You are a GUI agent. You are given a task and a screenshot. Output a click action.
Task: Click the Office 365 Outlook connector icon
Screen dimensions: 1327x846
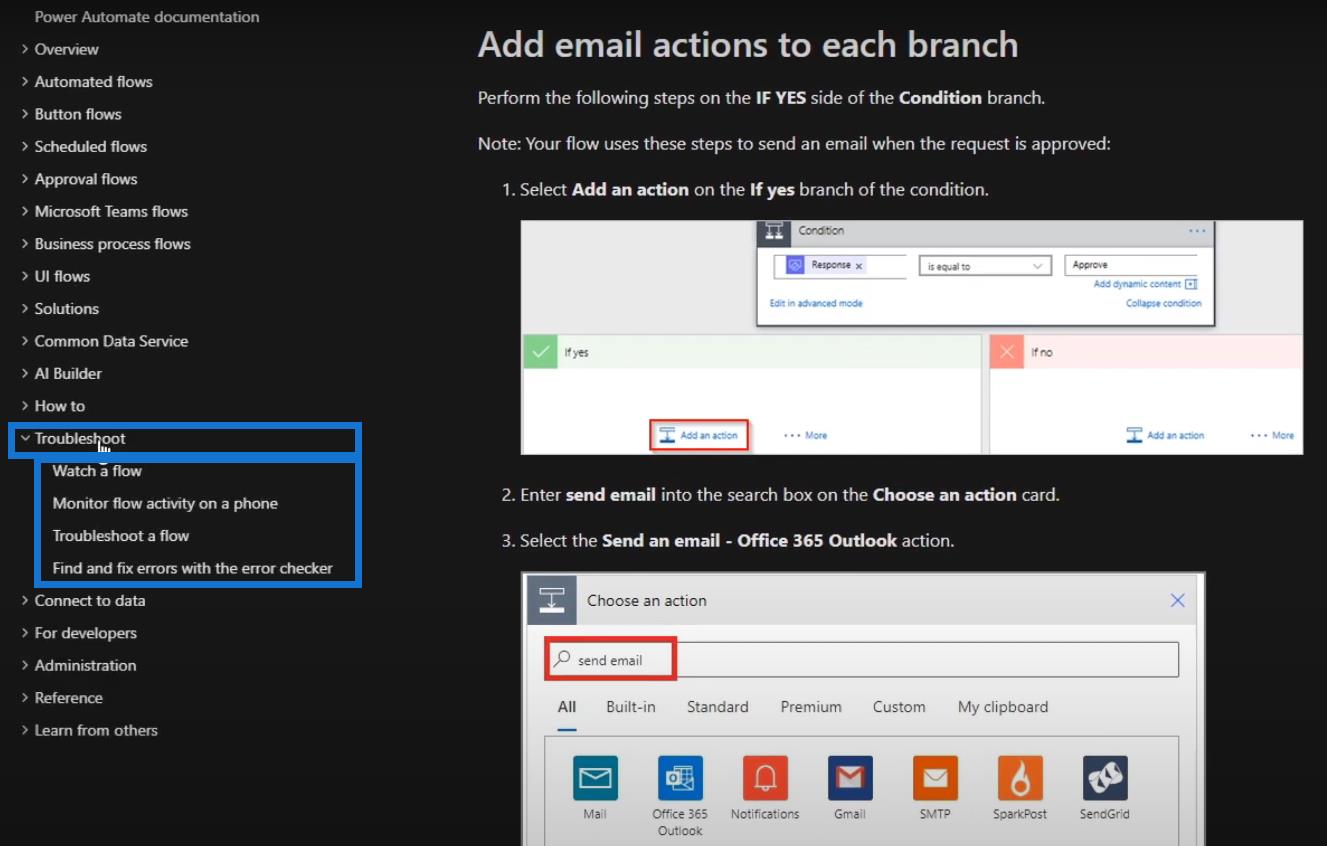(680, 777)
